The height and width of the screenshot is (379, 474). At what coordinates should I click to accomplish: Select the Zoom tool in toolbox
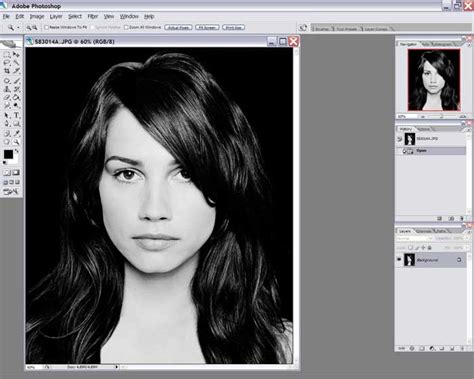coord(16,142)
